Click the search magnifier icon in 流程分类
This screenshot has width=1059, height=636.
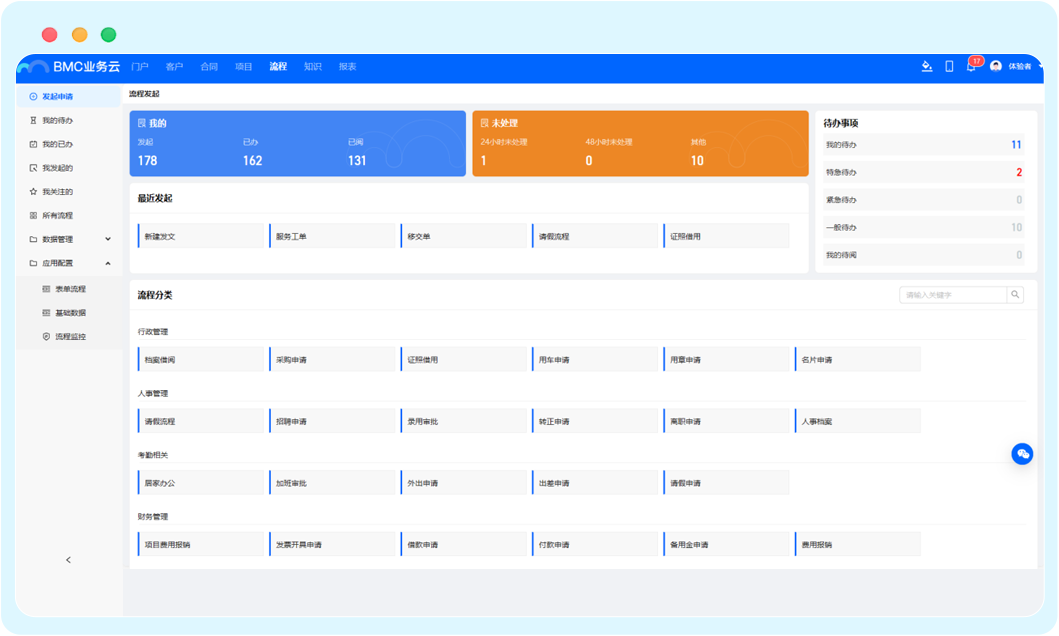coord(1015,295)
